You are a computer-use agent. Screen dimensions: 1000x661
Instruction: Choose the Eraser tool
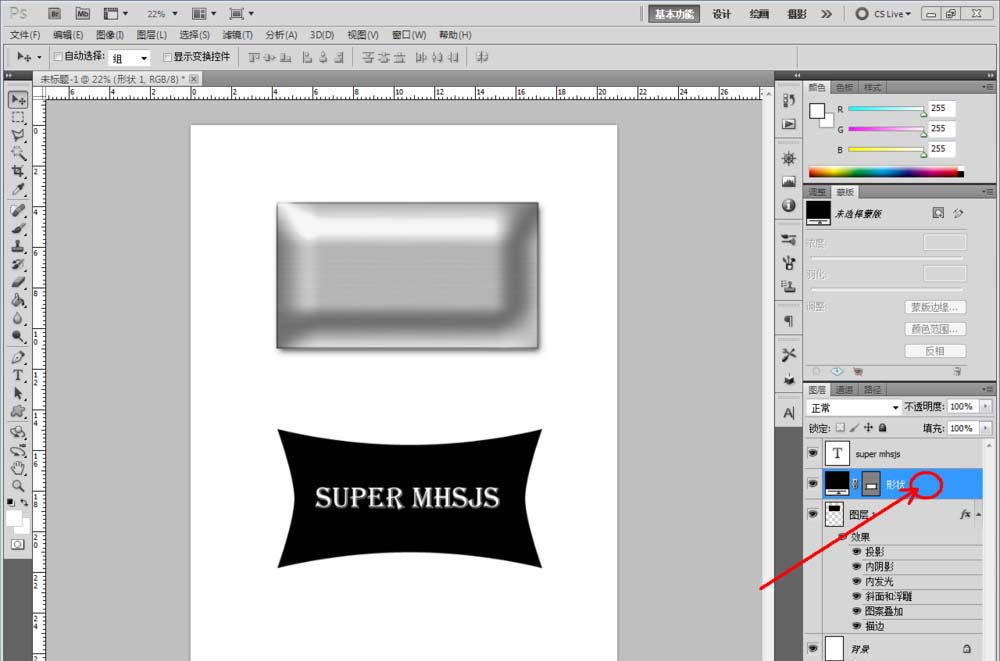tap(18, 281)
